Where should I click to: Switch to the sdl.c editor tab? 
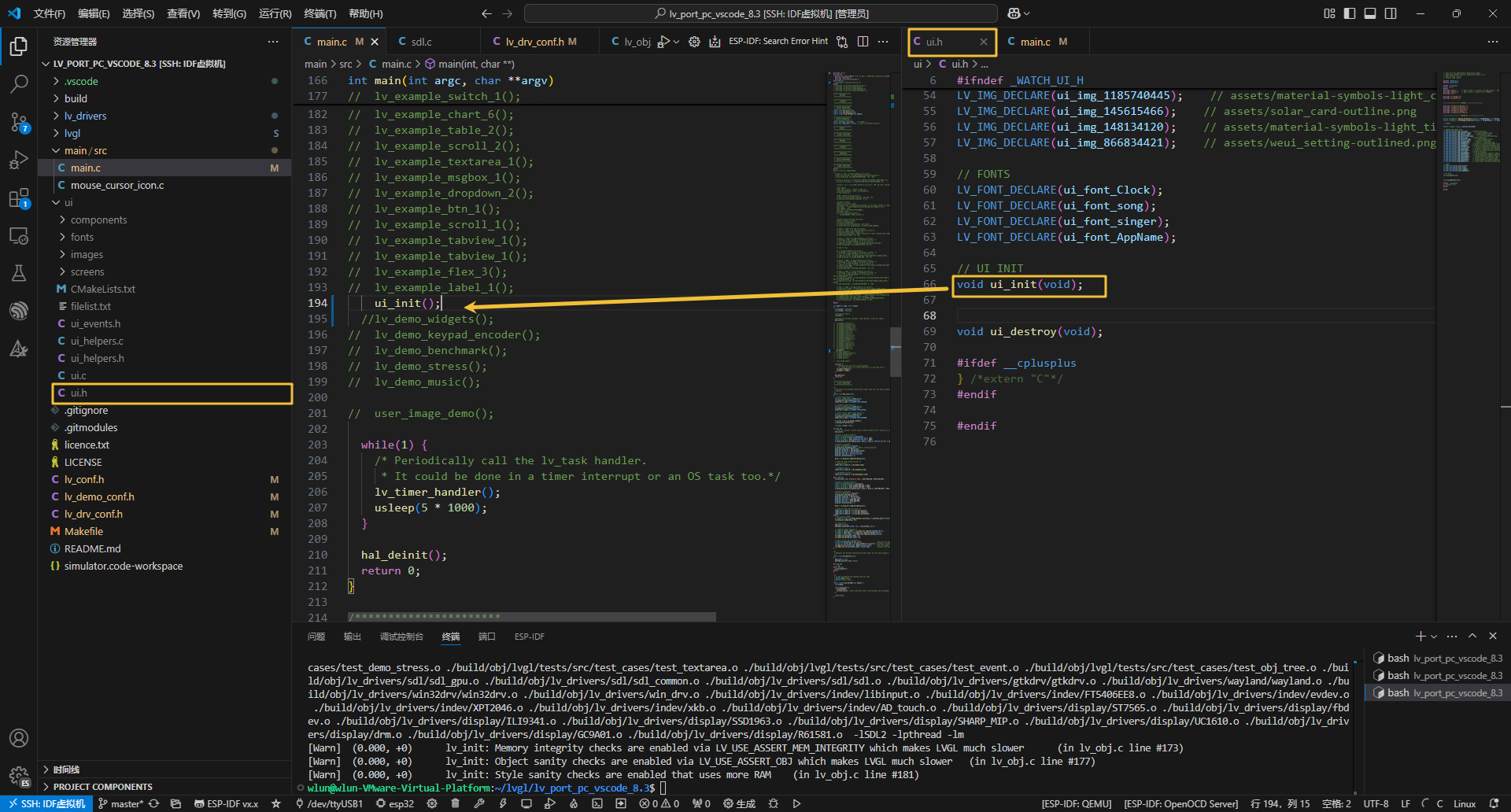(434, 42)
